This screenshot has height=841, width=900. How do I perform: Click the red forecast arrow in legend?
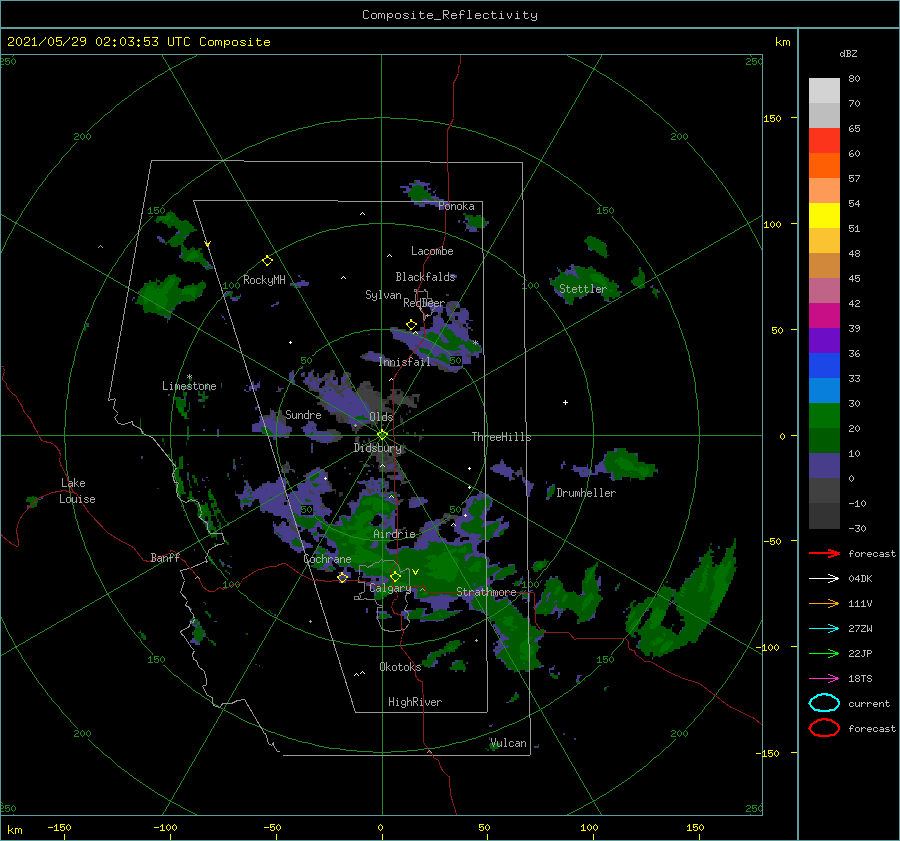824,553
